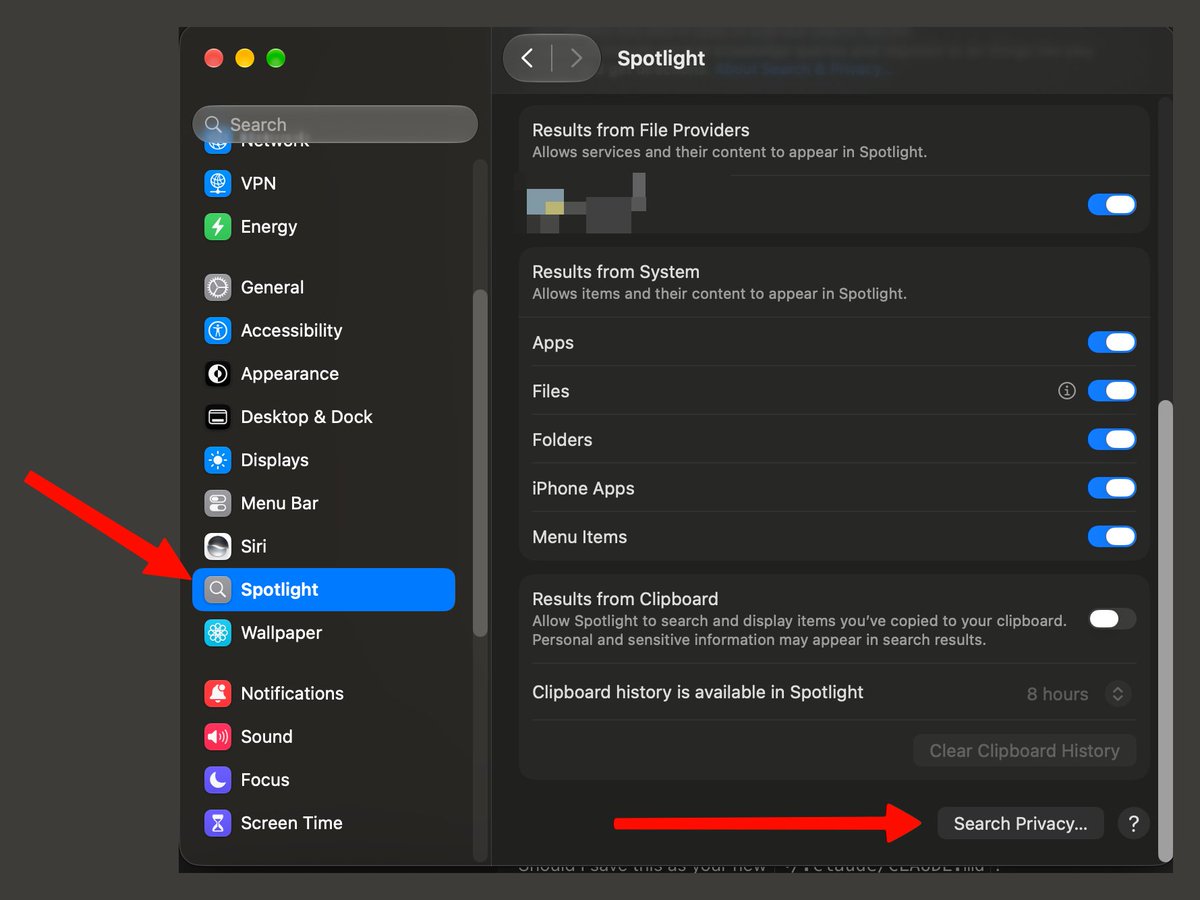Image resolution: width=1200 pixels, height=900 pixels.
Task: Click the Spotlight pane vertical scrollbar
Action: [1164, 630]
